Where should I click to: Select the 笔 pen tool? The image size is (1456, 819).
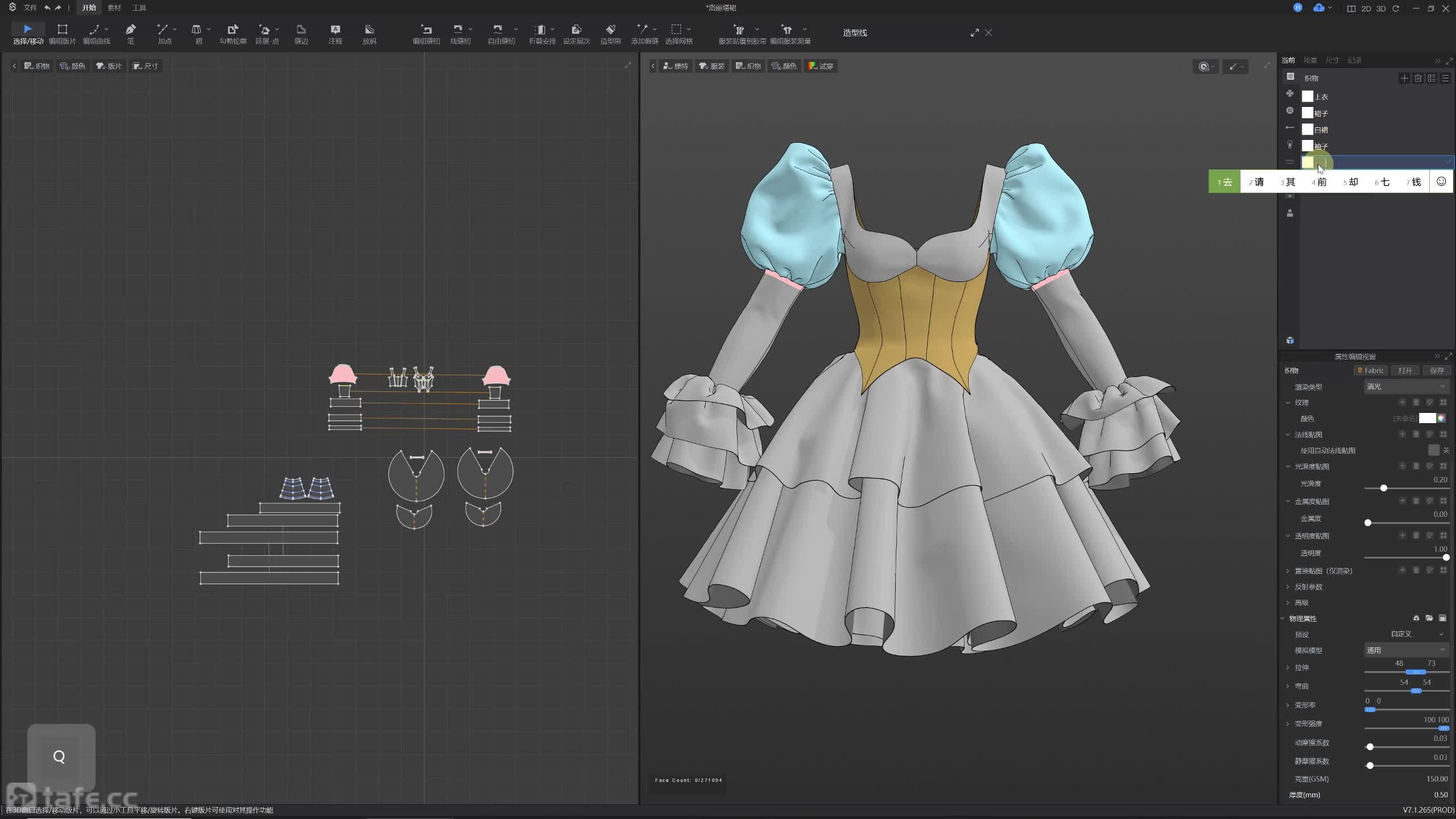point(131,34)
